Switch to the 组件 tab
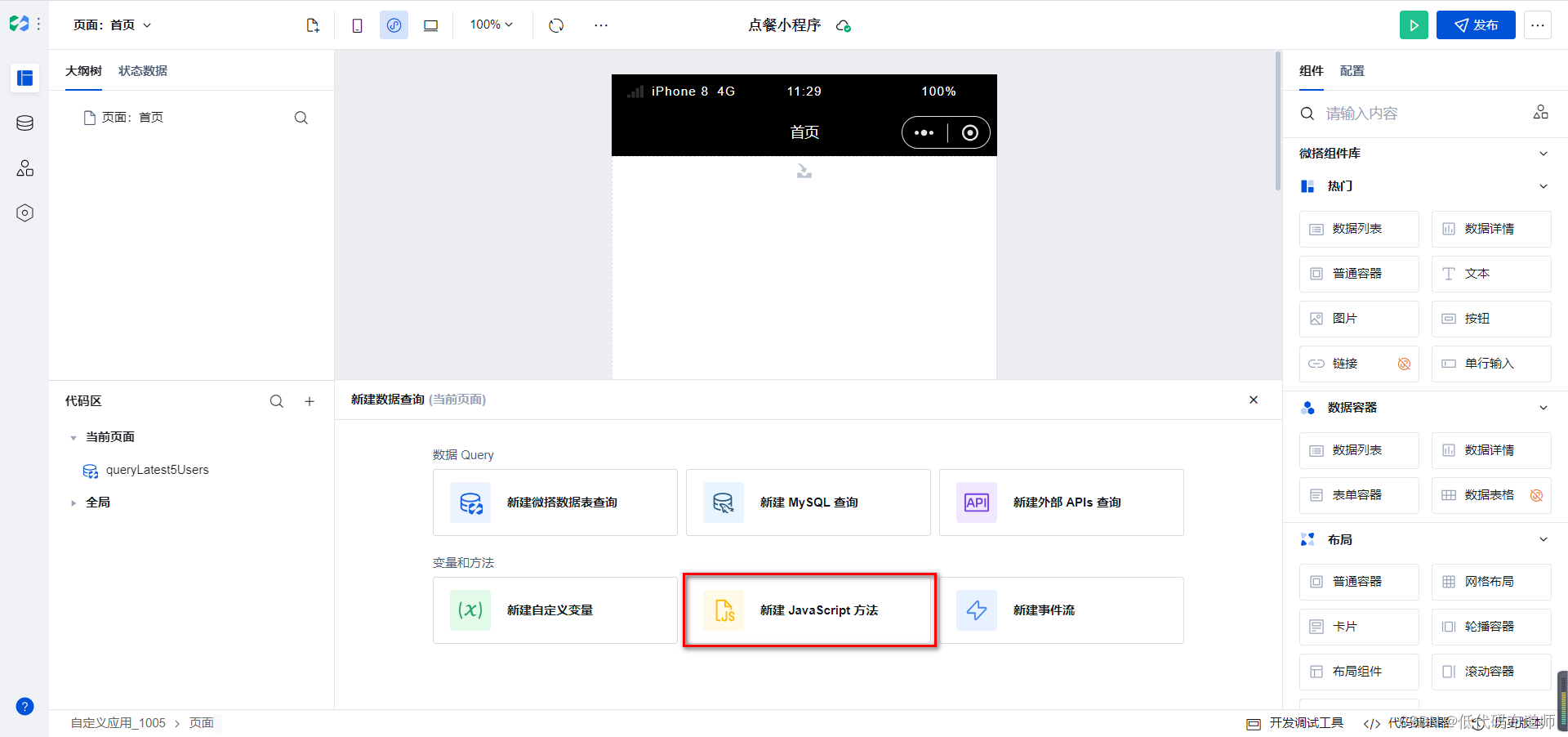 coord(1312,71)
